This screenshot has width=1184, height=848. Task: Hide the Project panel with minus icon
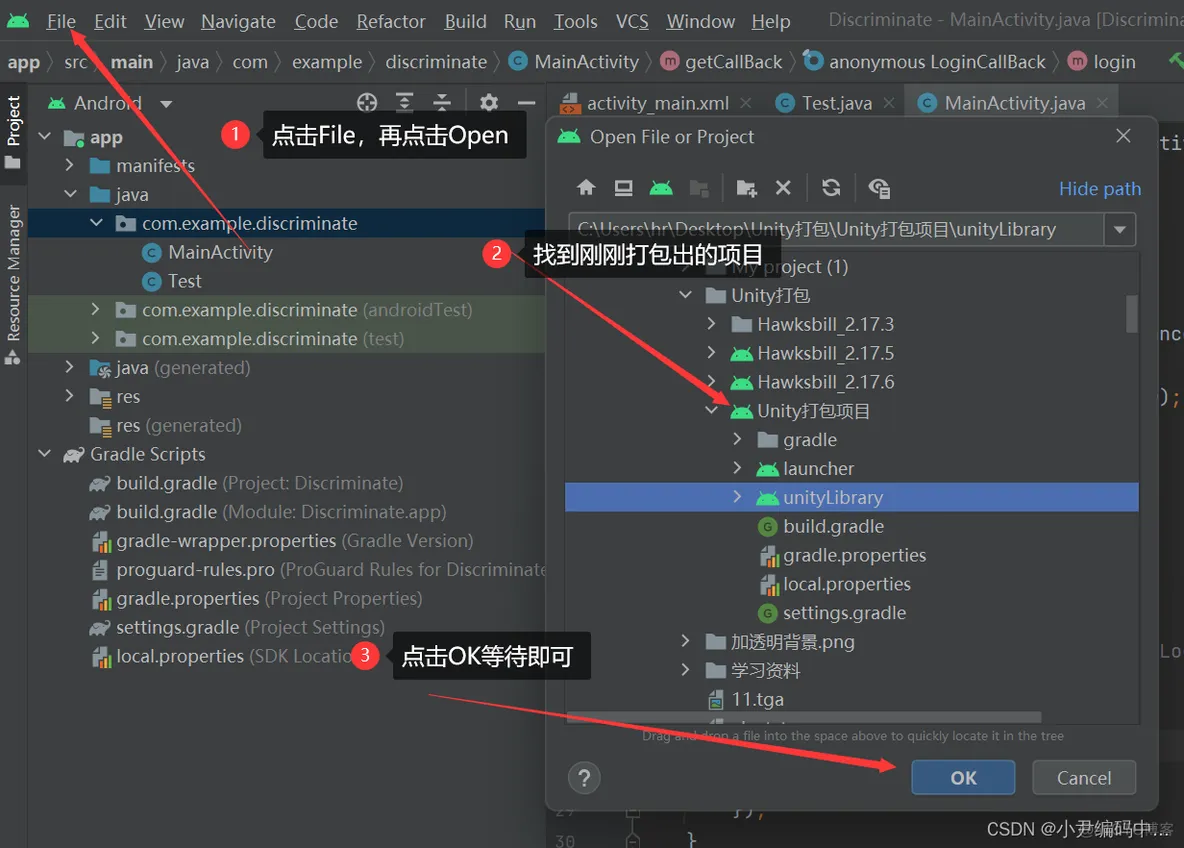point(526,103)
